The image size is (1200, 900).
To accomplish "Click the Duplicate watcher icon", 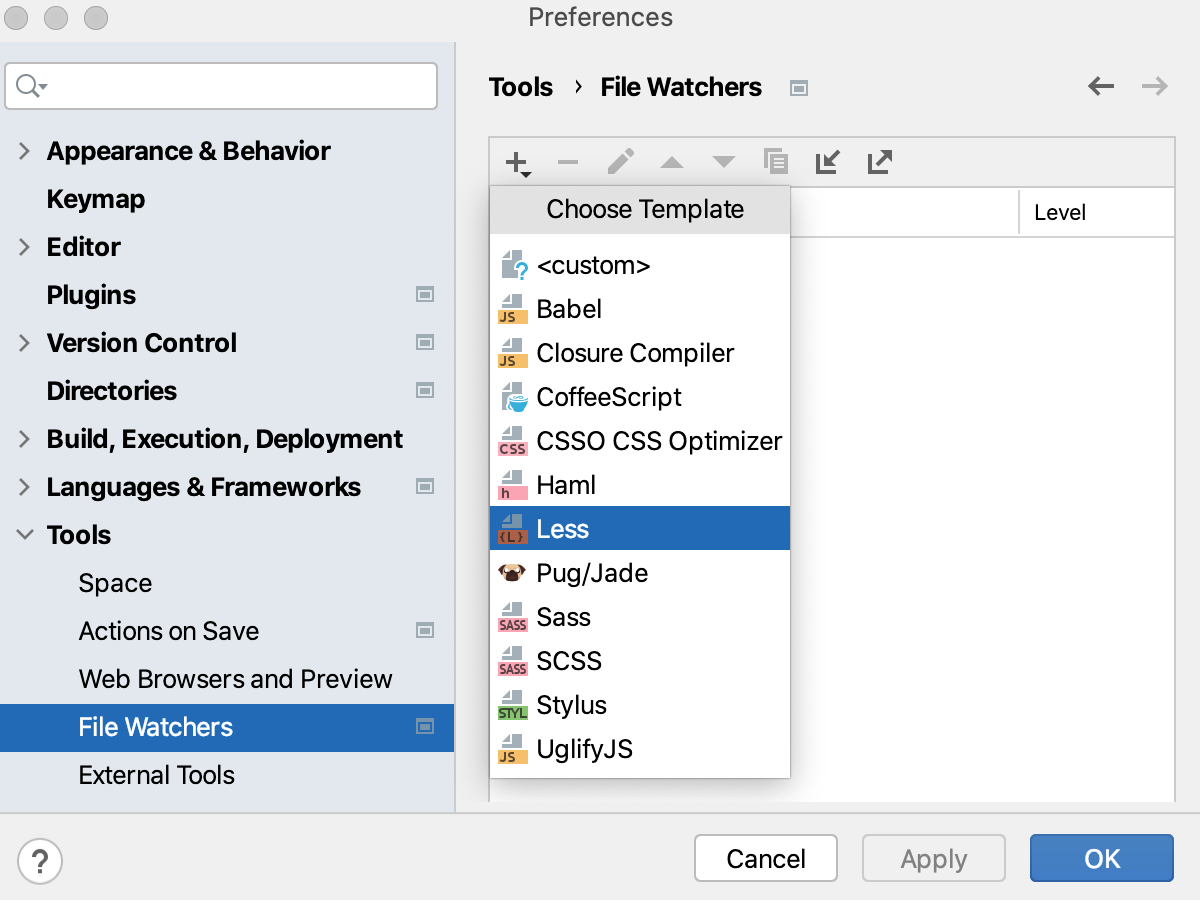I will point(776,161).
